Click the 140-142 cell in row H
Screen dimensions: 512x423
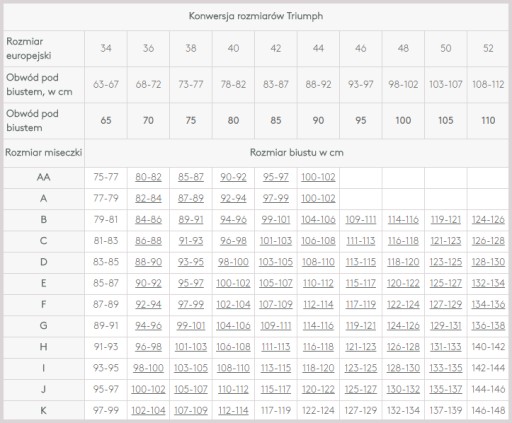(488, 347)
